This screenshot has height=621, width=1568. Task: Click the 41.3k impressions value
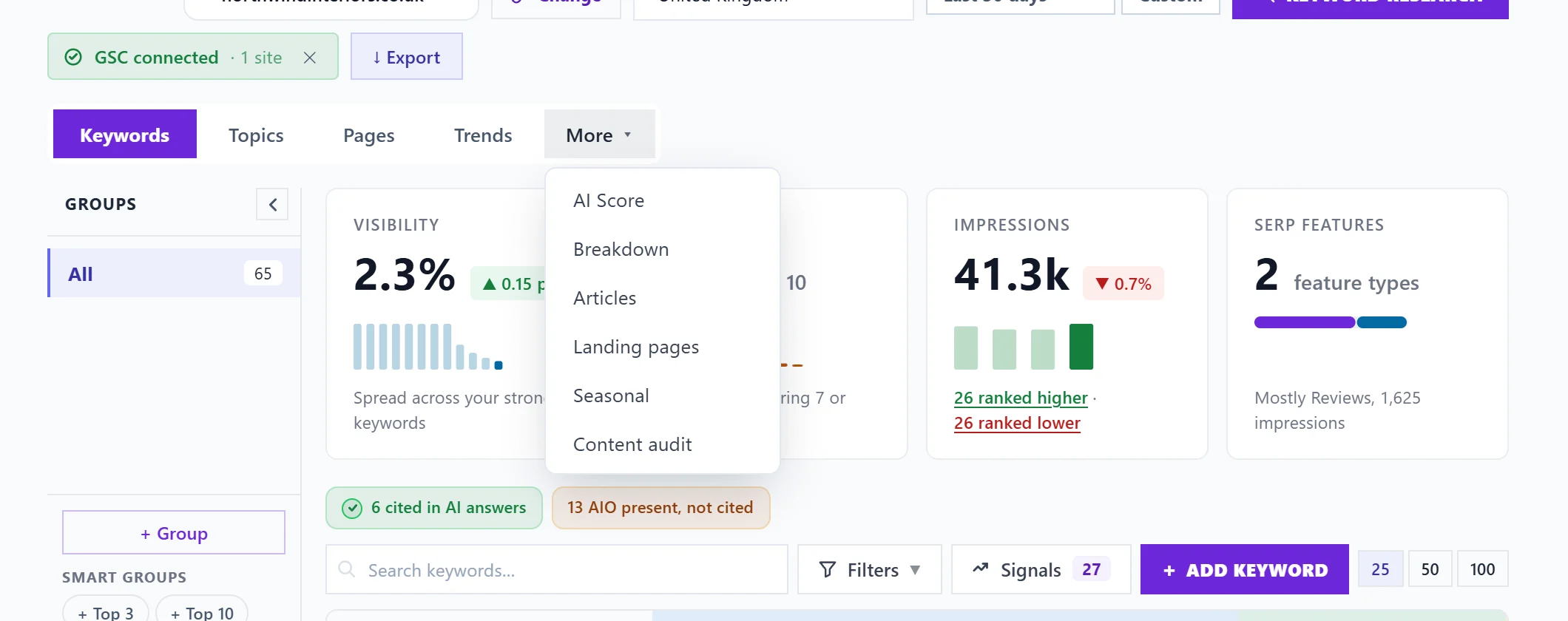pyautogui.click(x=1011, y=274)
